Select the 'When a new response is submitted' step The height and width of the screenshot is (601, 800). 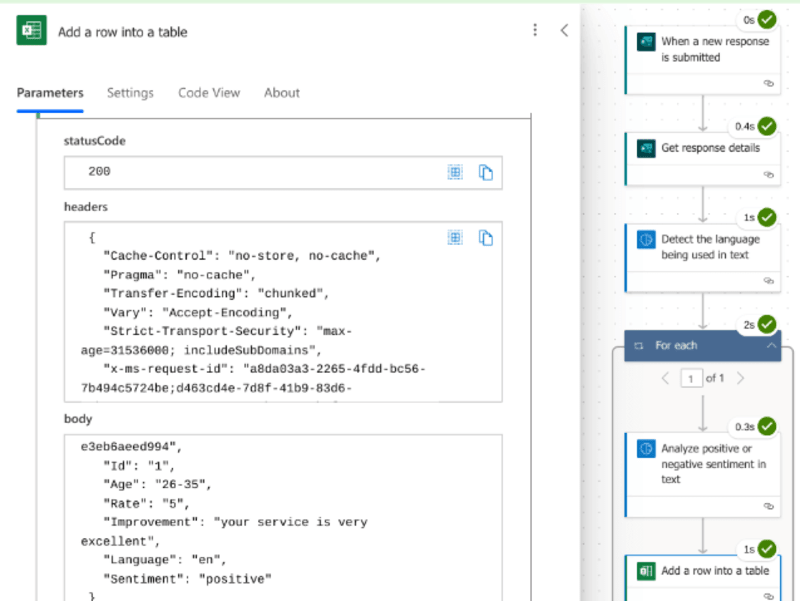pyautogui.click(x=703, y=59)
